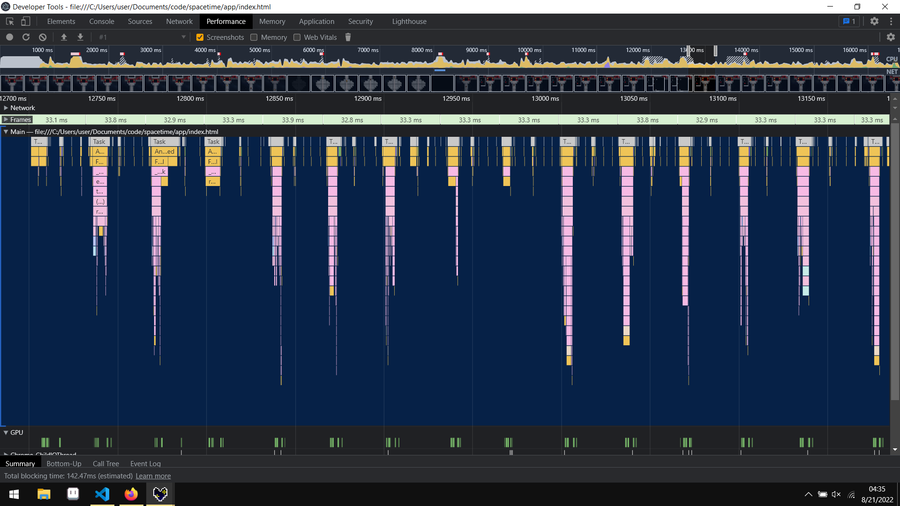Select the first filmstrip screenshot thumbnail

[12, 83]
